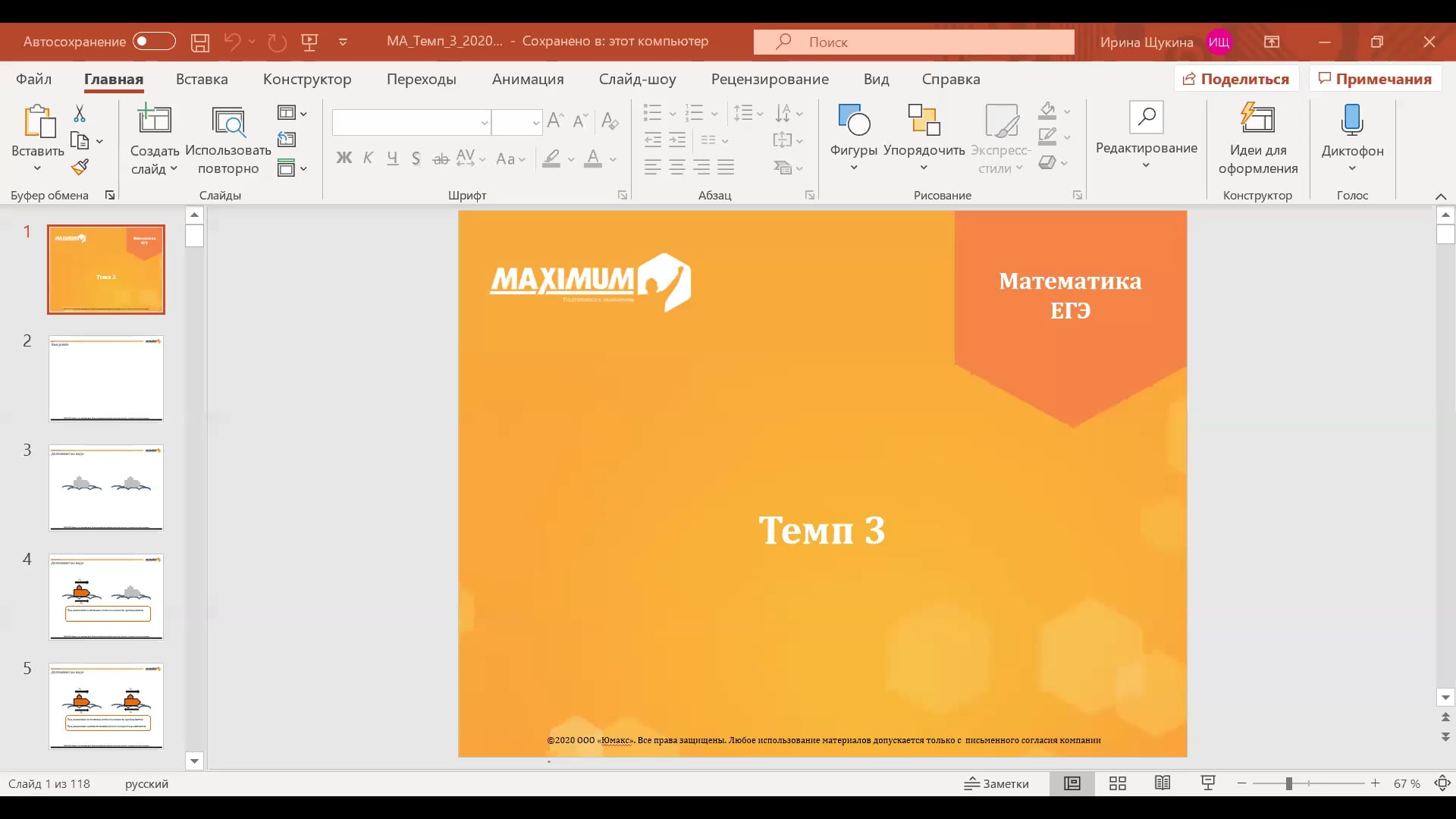Image resolution: width=1456 pixels, height=819 pixels.
Task: Switch to Slide Sorter view in status bar
Action: tap(1117, 783)
